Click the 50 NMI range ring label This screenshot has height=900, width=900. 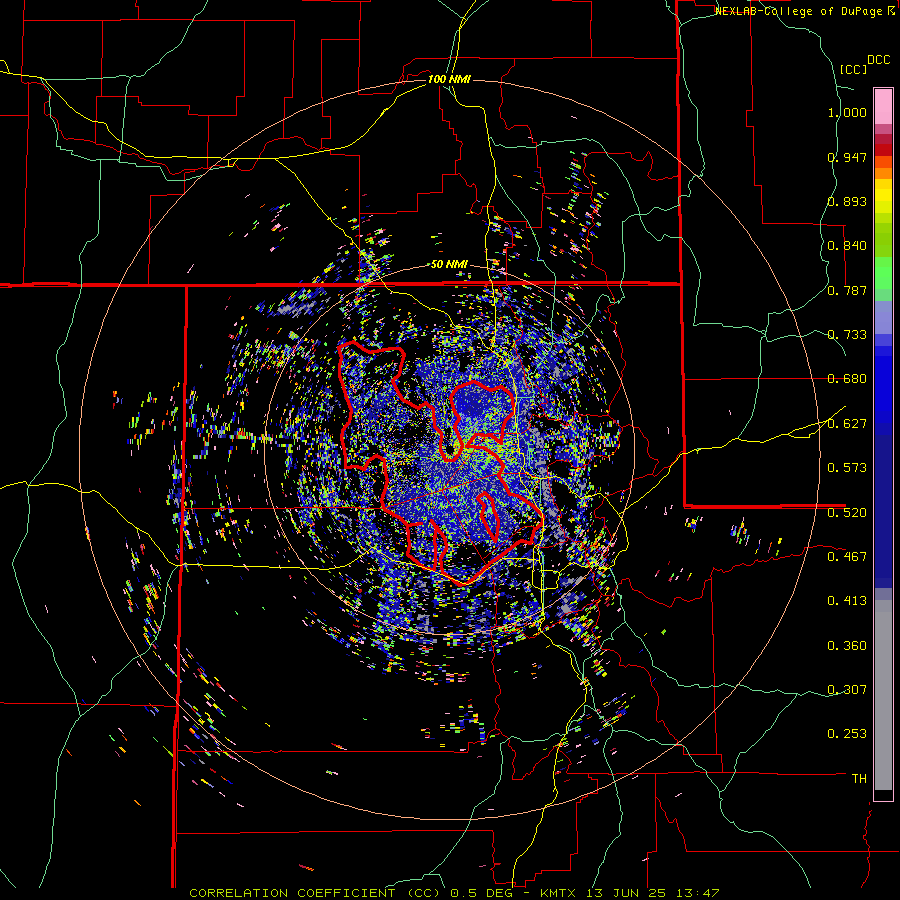449,265
